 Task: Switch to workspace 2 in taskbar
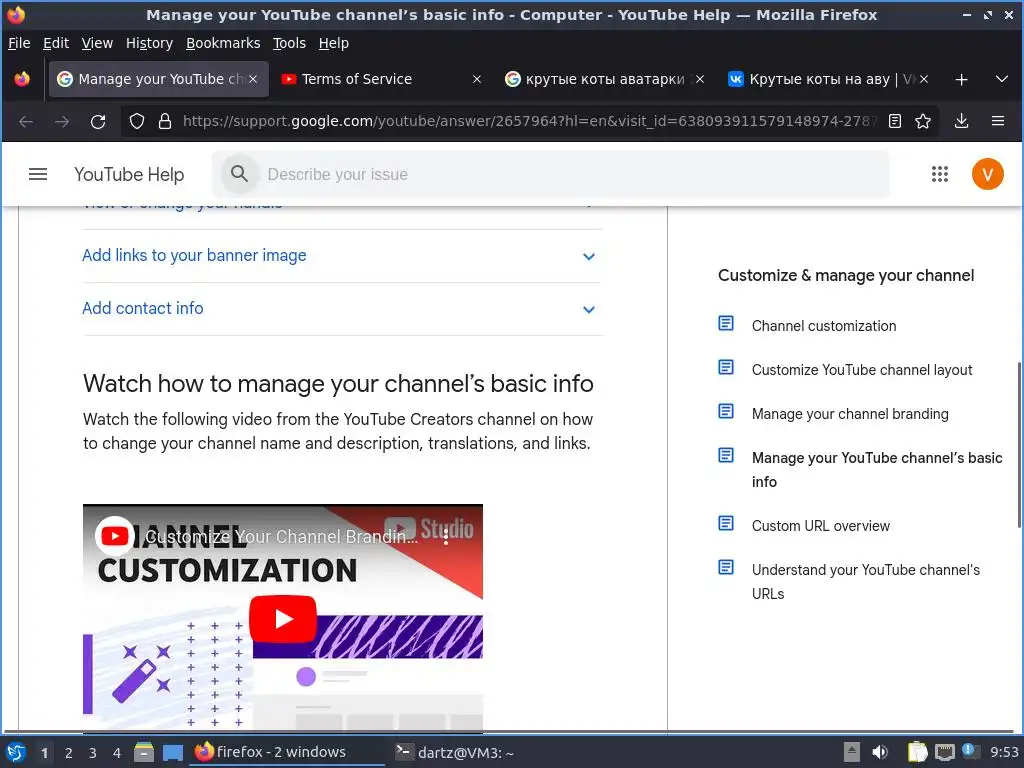(69, 753)
